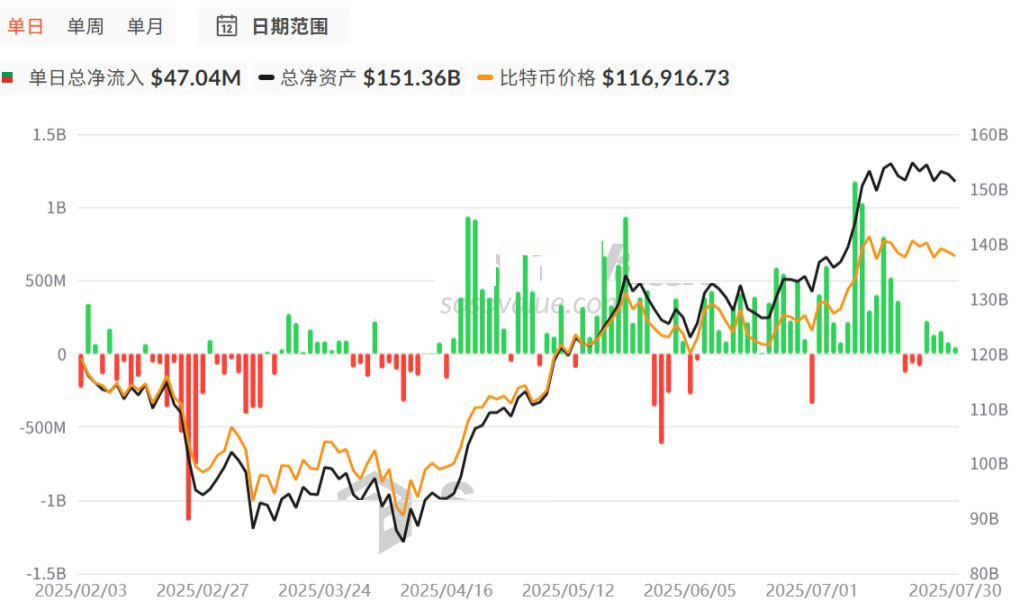
Task: Switch to the 单周 weekly tab
Action: 85,26
